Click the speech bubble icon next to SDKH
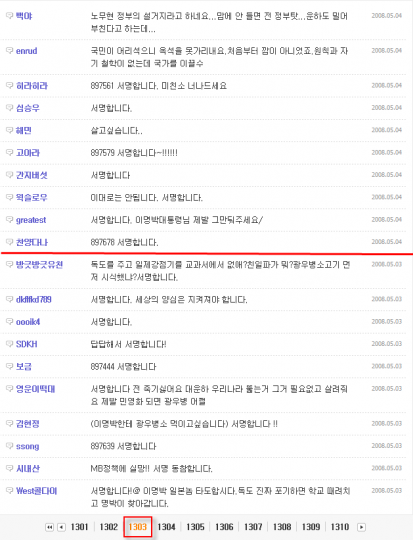 coord(10,344)
